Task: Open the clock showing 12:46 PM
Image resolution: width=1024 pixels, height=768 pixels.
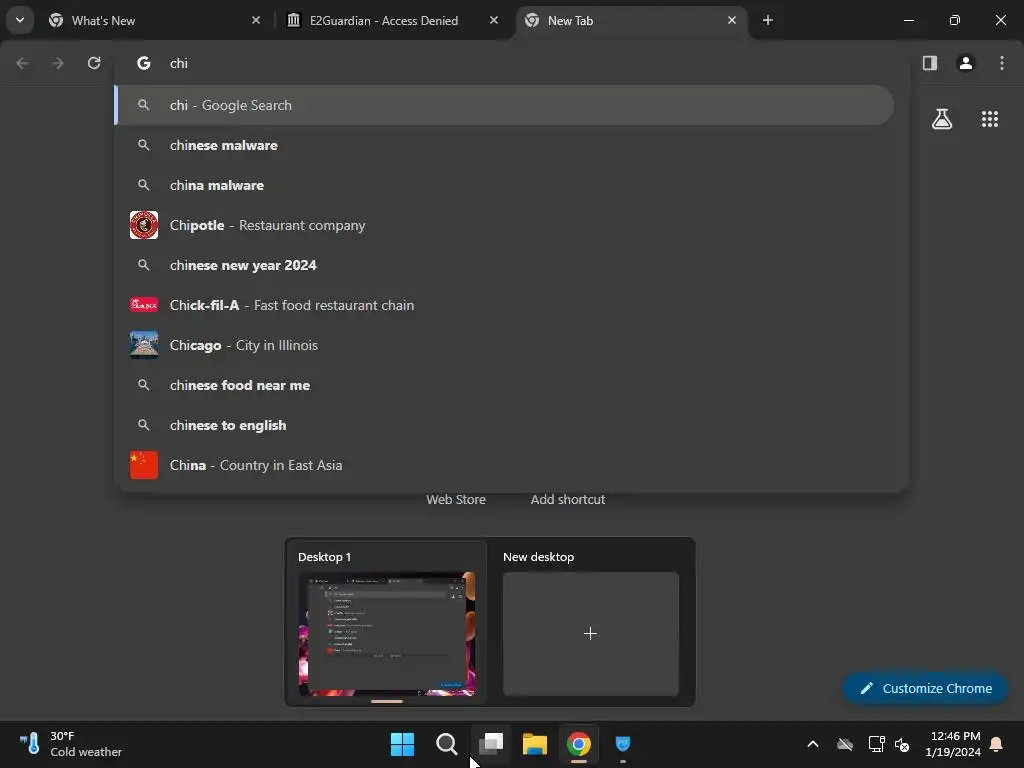Action: (953, 744)
